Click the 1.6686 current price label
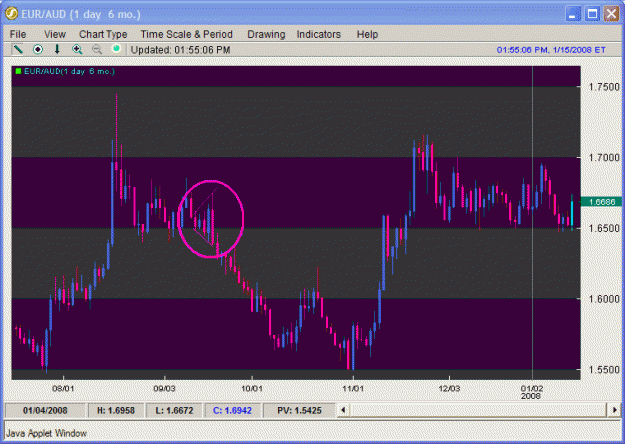 click(601, 202)
